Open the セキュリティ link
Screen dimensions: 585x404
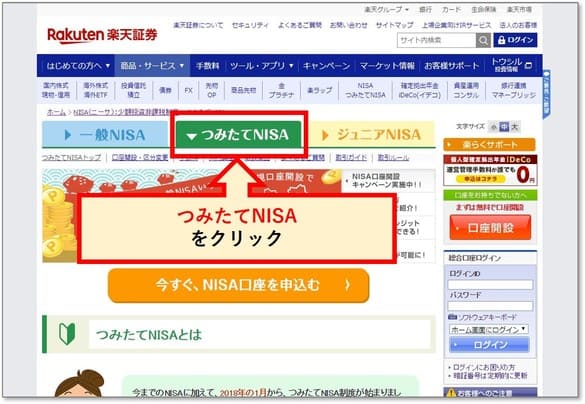pos(250,25)
